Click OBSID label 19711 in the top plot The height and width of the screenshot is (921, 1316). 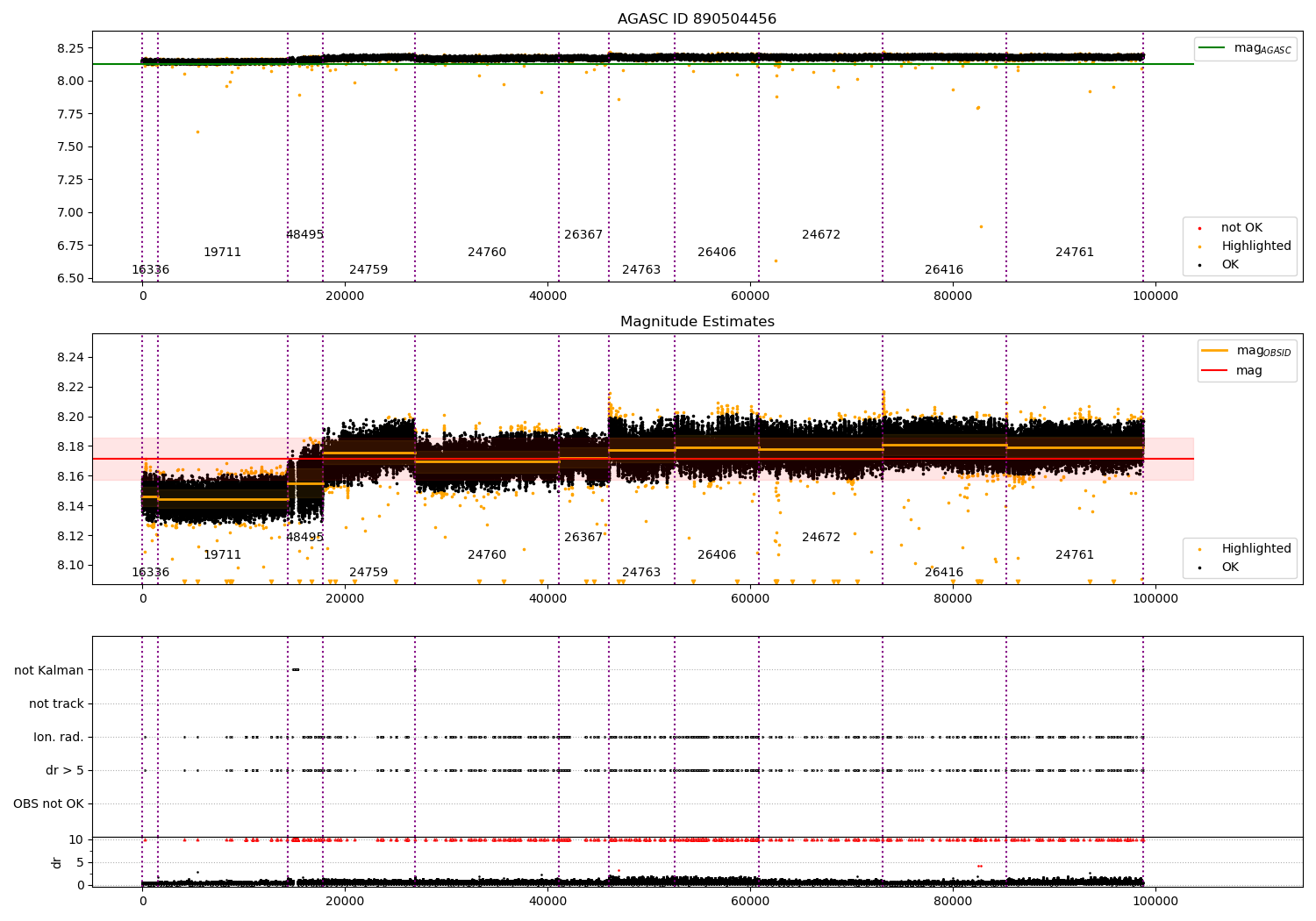[x=222, y=253]
